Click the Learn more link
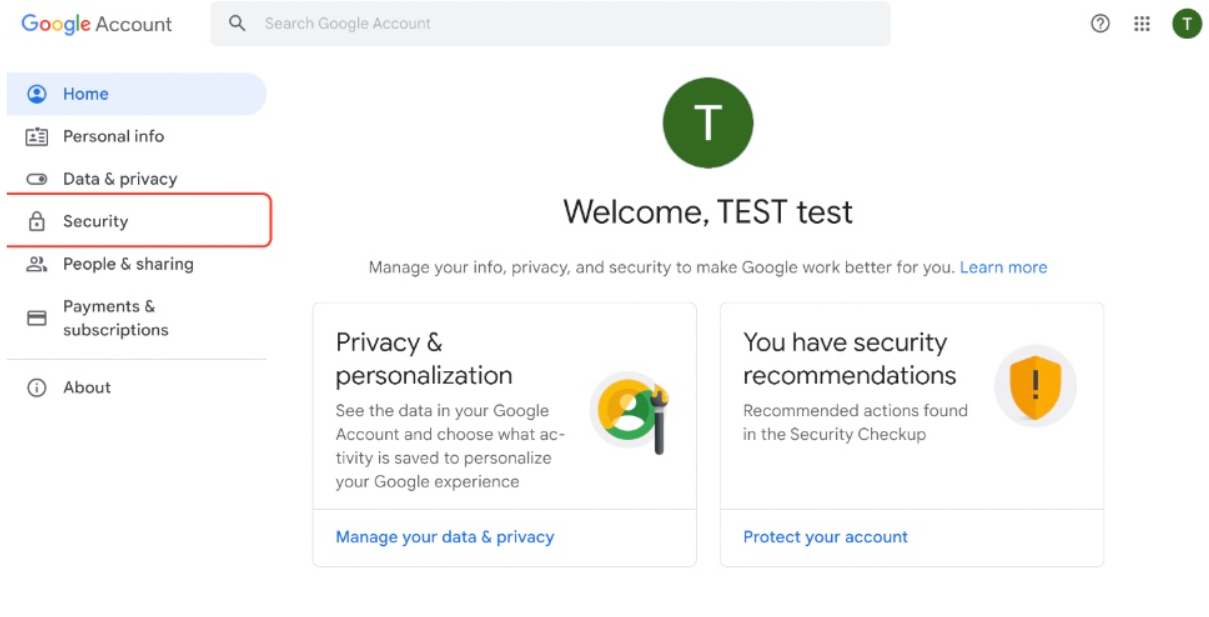 coord(1003,267)
